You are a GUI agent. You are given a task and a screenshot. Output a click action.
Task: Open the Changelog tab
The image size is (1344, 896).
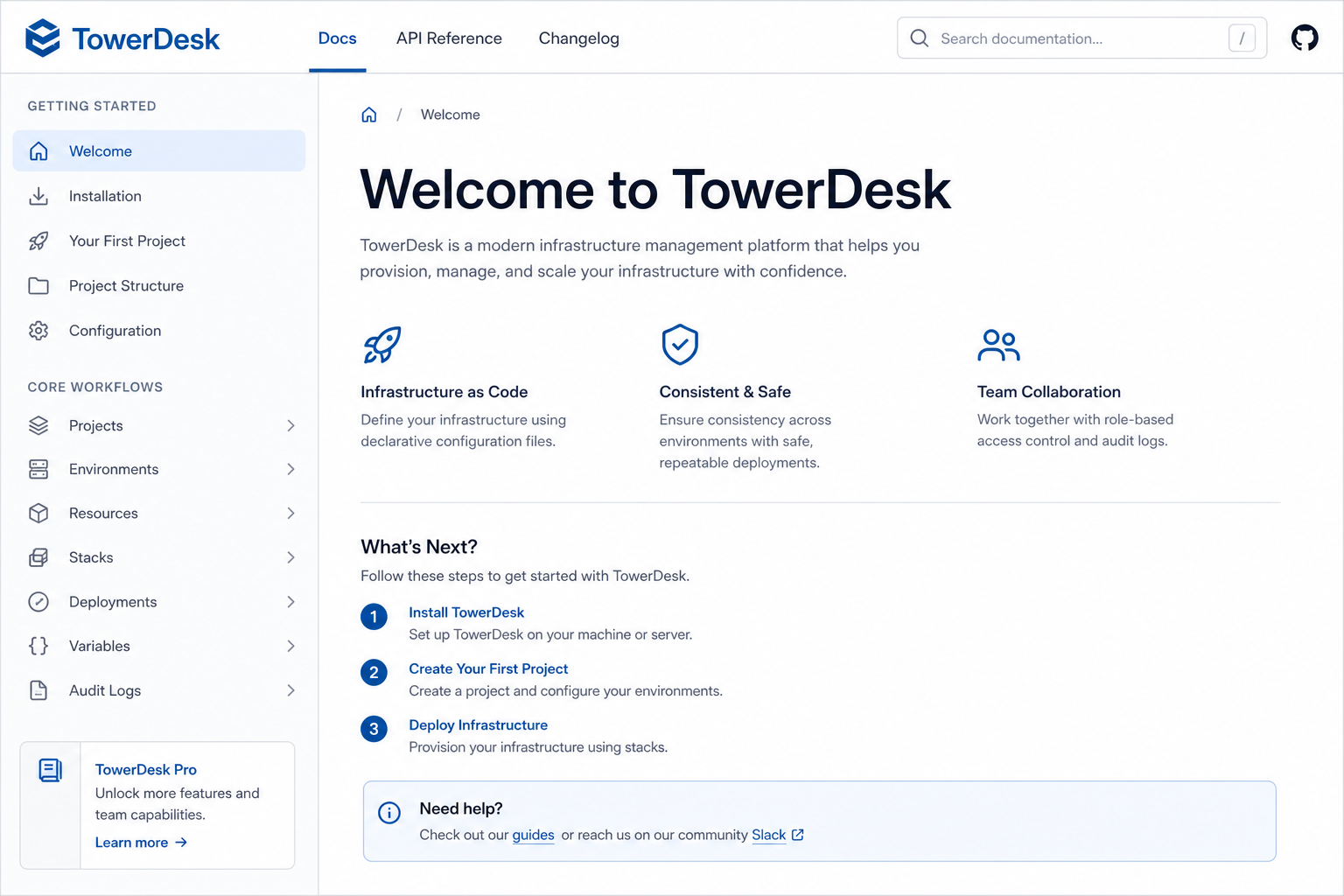click(578, 38)
